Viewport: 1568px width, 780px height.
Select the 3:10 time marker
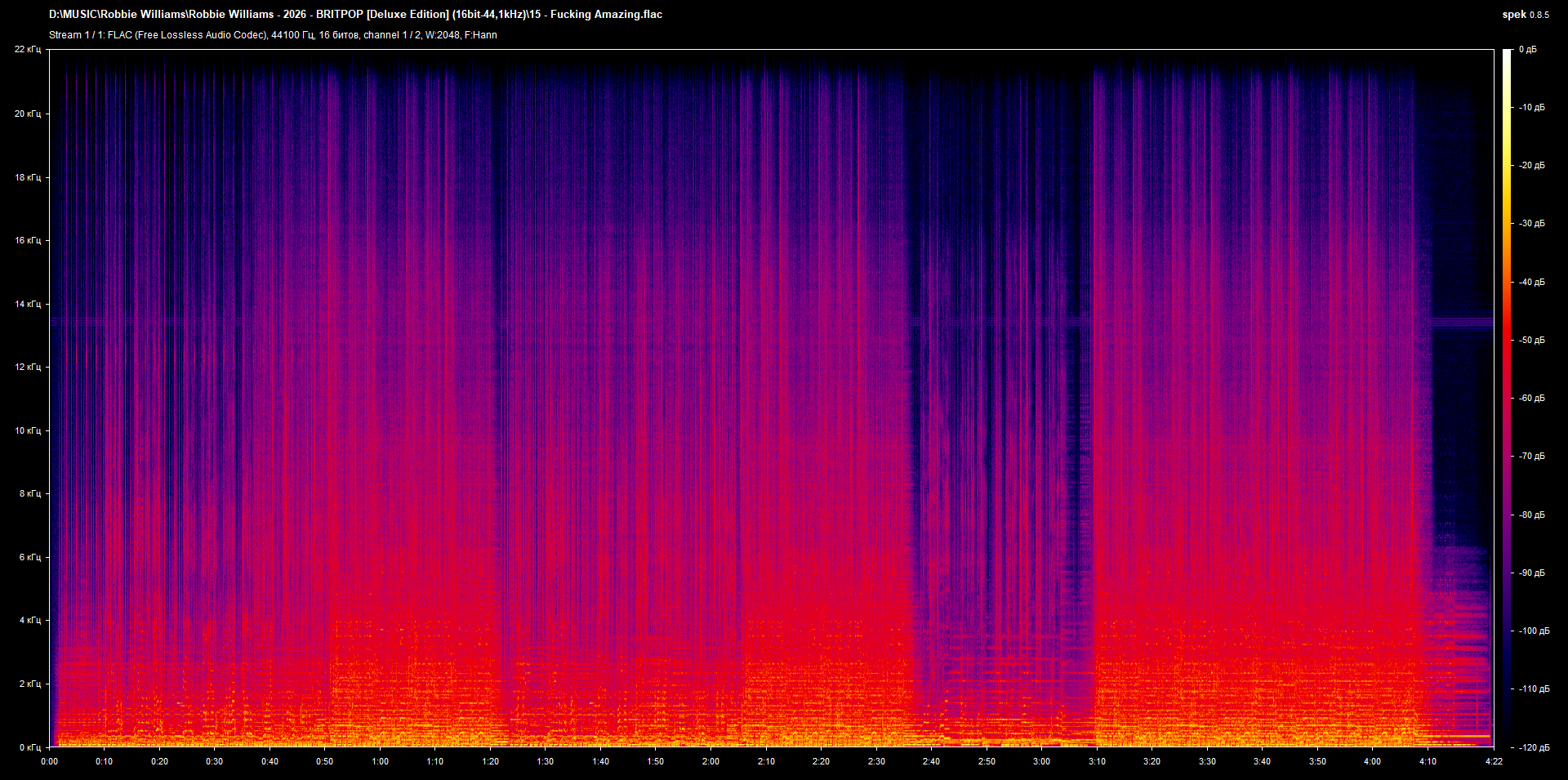tap(1096, 760)
